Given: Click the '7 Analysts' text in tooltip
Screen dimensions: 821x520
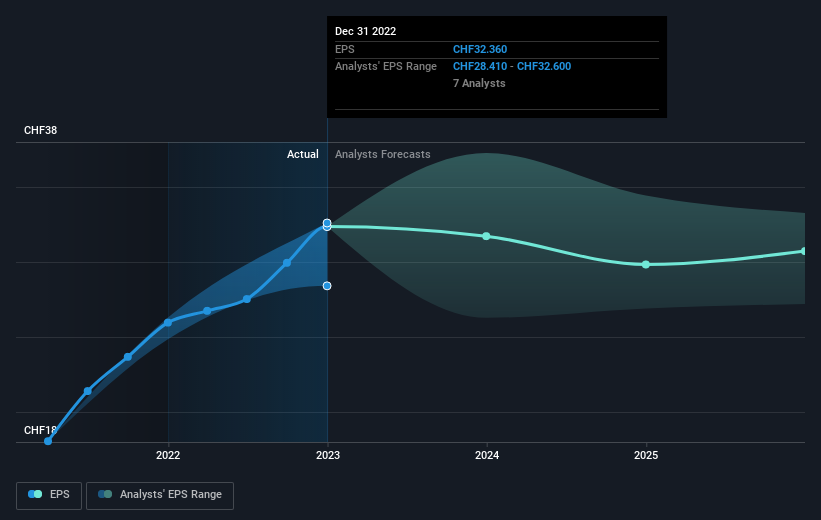Looking at the screenshot, I should tap(479, 83).
